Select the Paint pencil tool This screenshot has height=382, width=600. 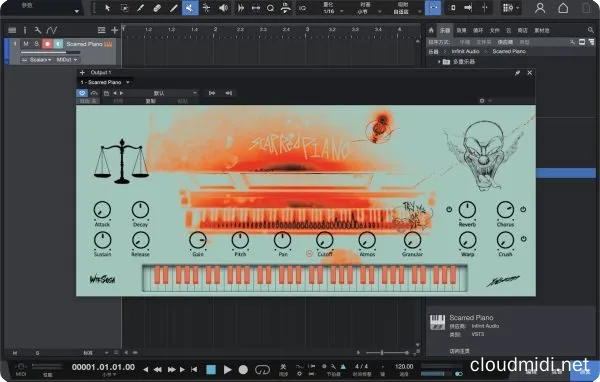coord(173,8)
